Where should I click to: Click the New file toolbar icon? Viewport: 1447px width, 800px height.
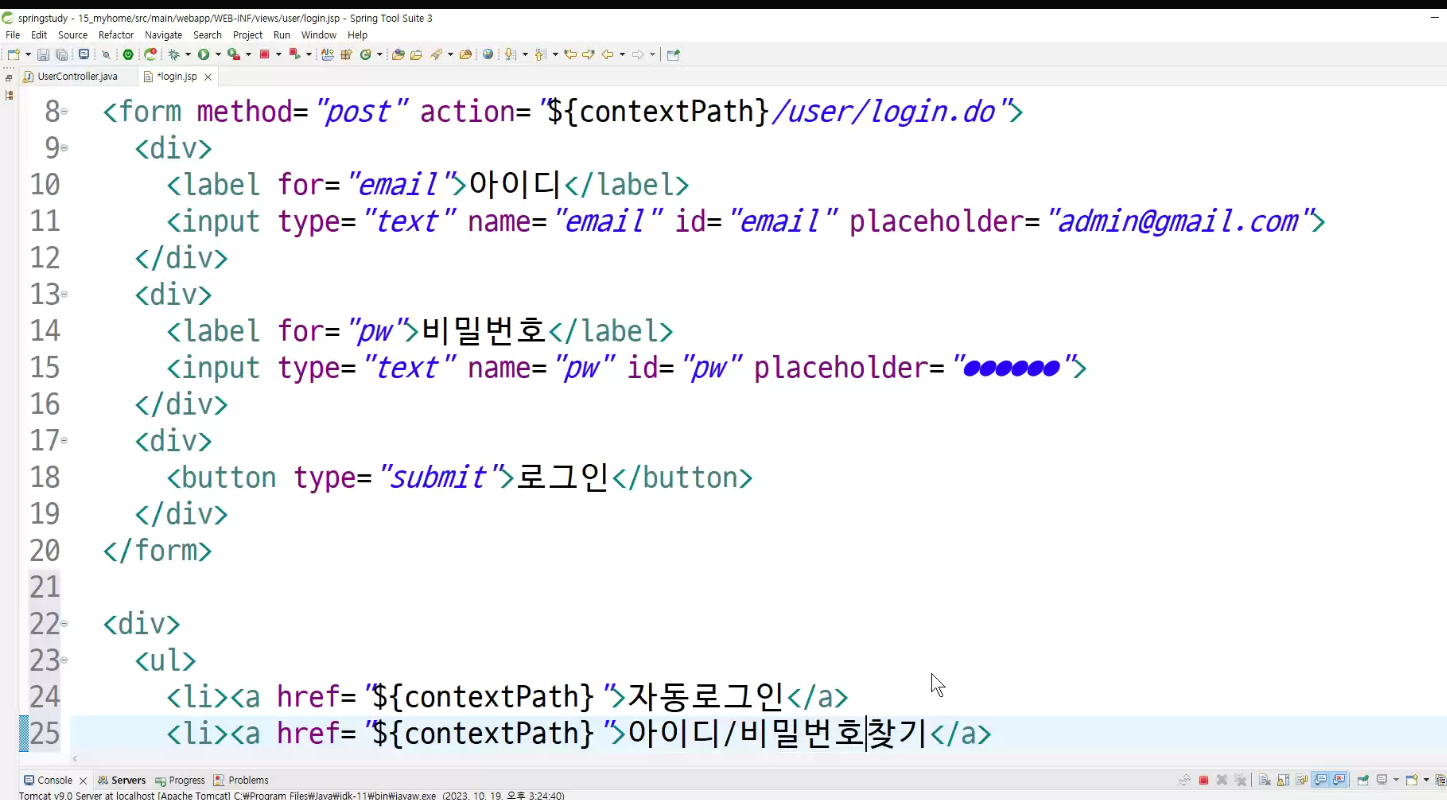[x=13, y=55]
